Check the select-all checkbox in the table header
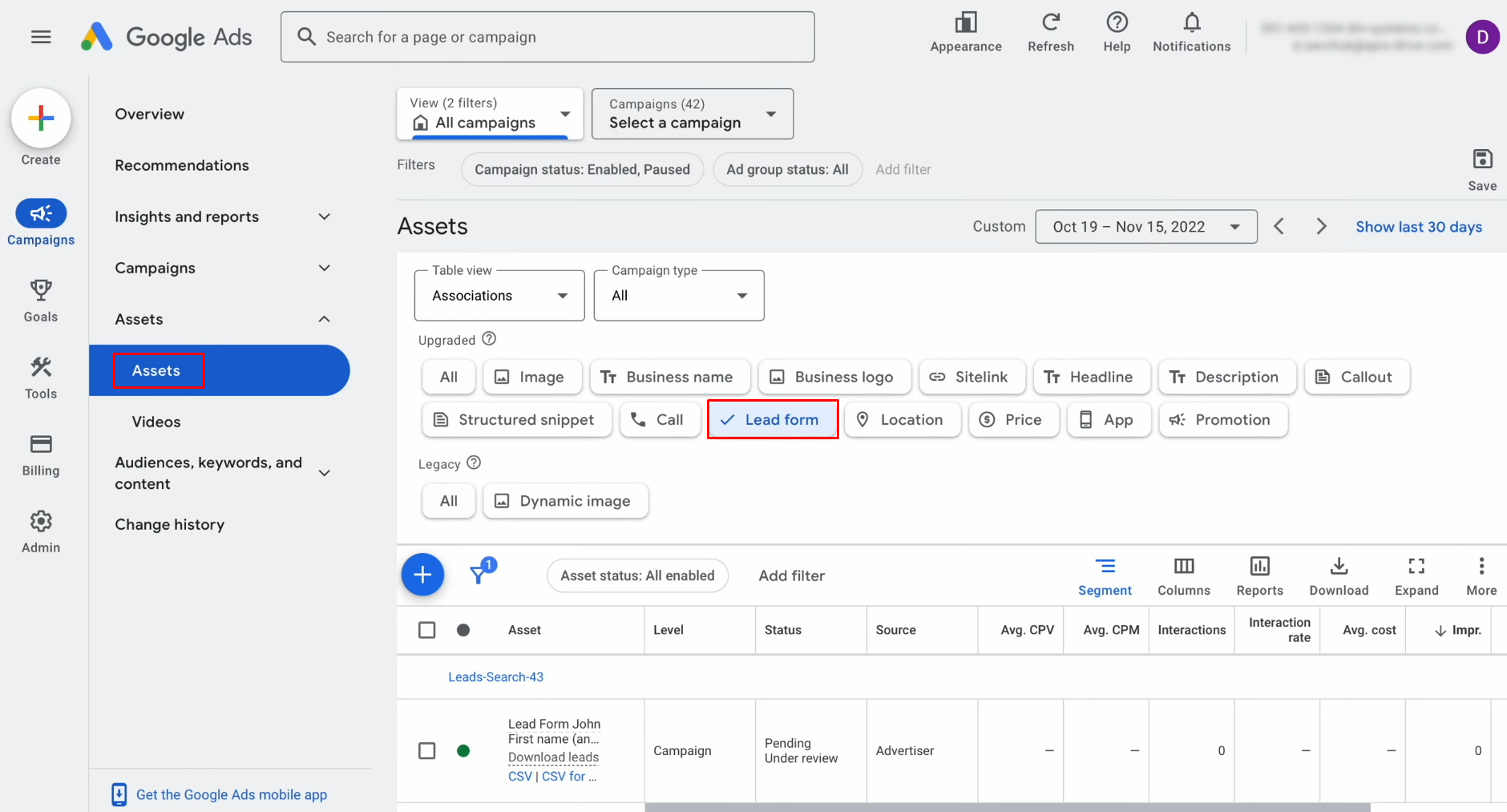 (x=426, y=630)
